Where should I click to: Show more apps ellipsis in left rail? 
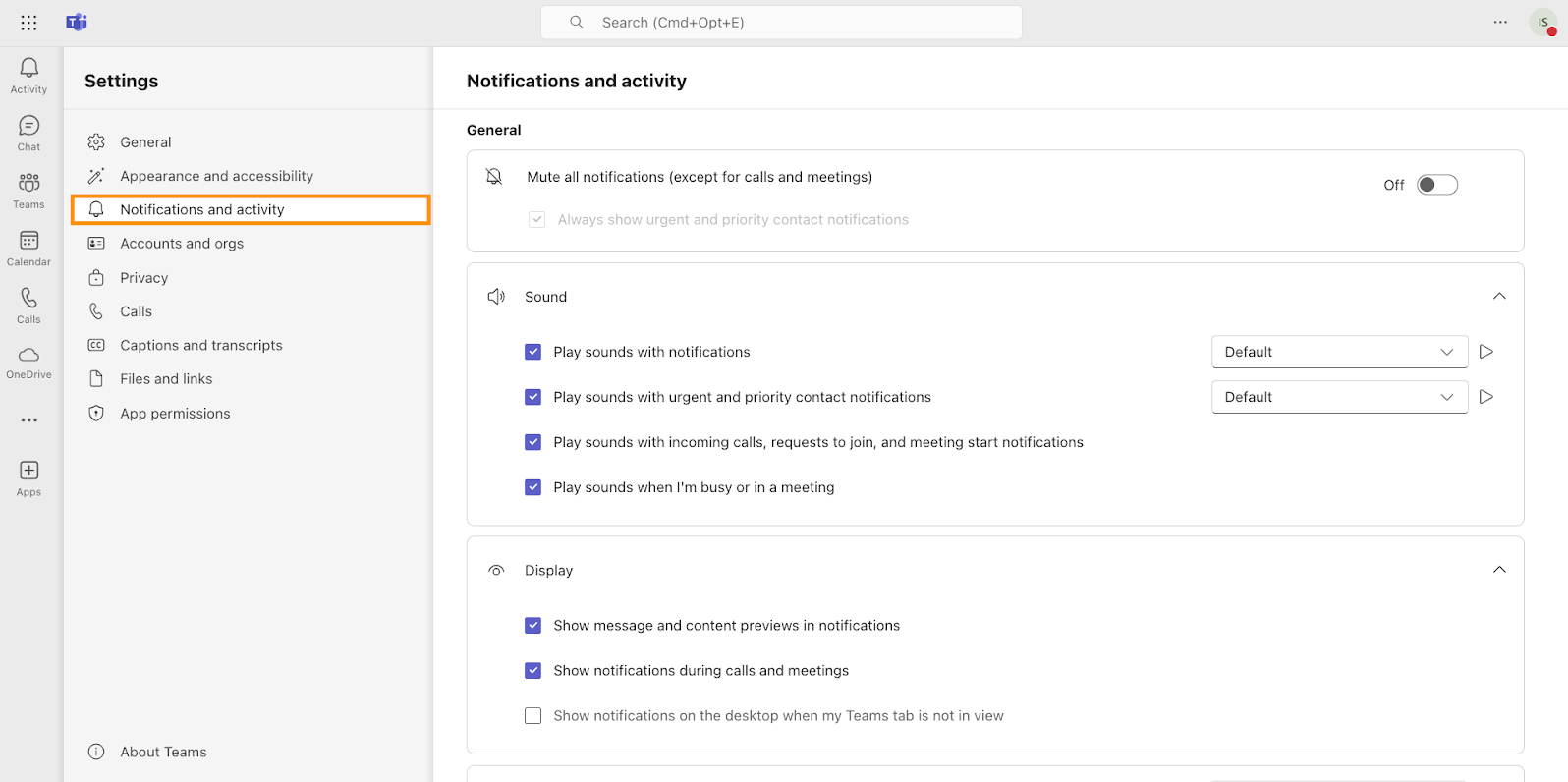29,420
